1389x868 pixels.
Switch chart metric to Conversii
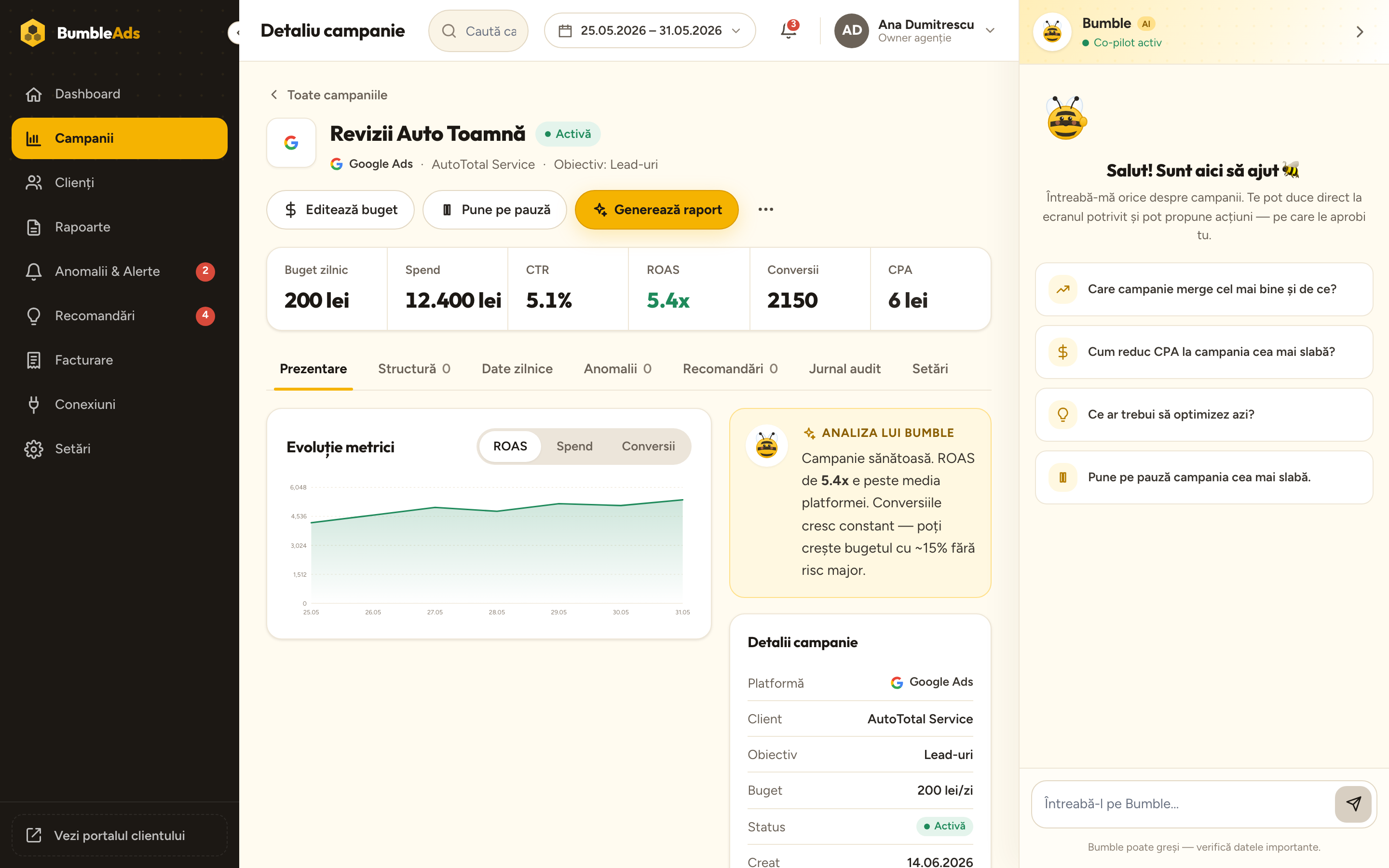648,447
